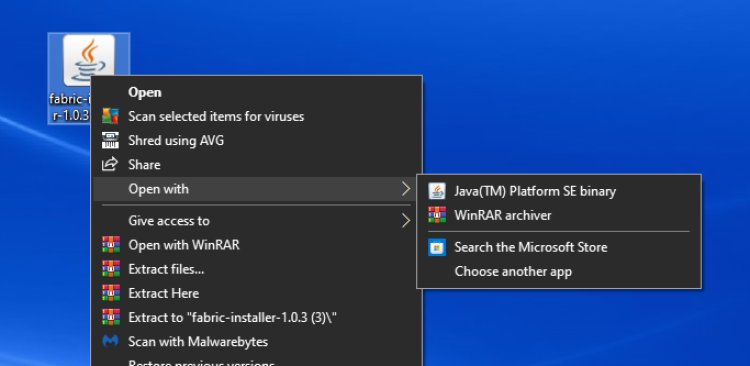Choose Scan with Malwarebytes
The image size is (750, 366).
point(257,341)
